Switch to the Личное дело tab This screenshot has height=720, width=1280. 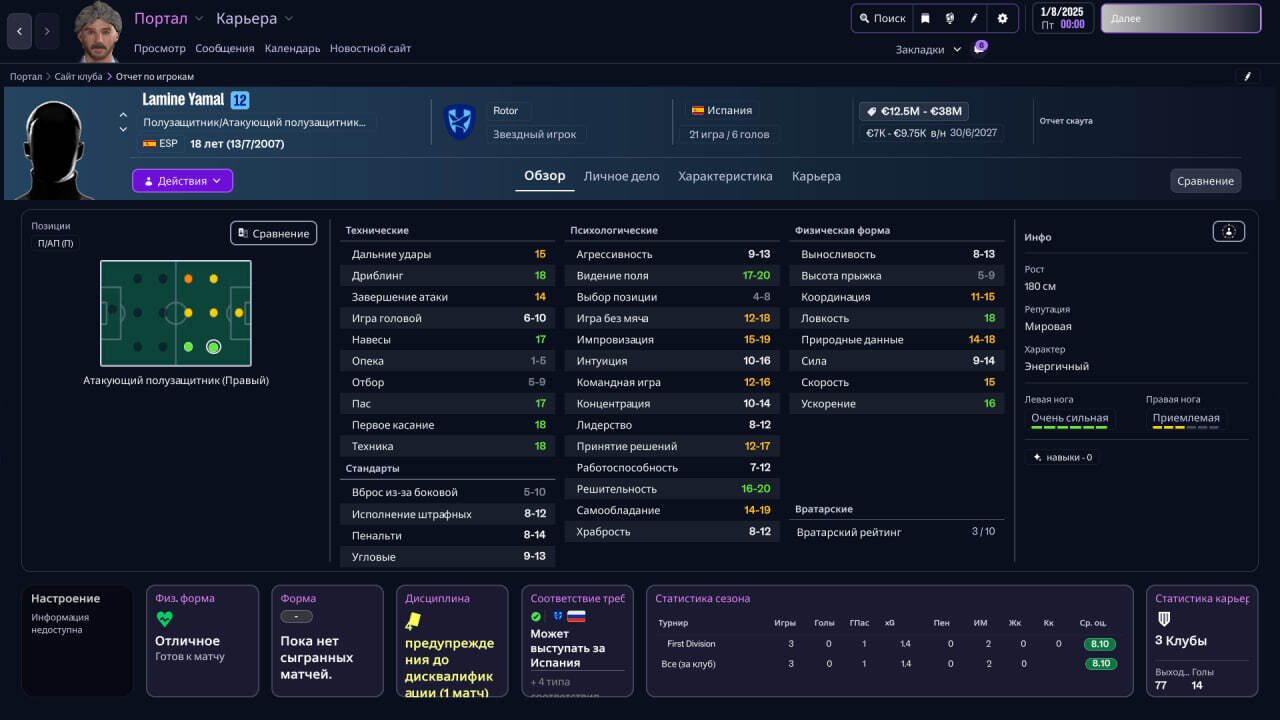click(621, 176)
